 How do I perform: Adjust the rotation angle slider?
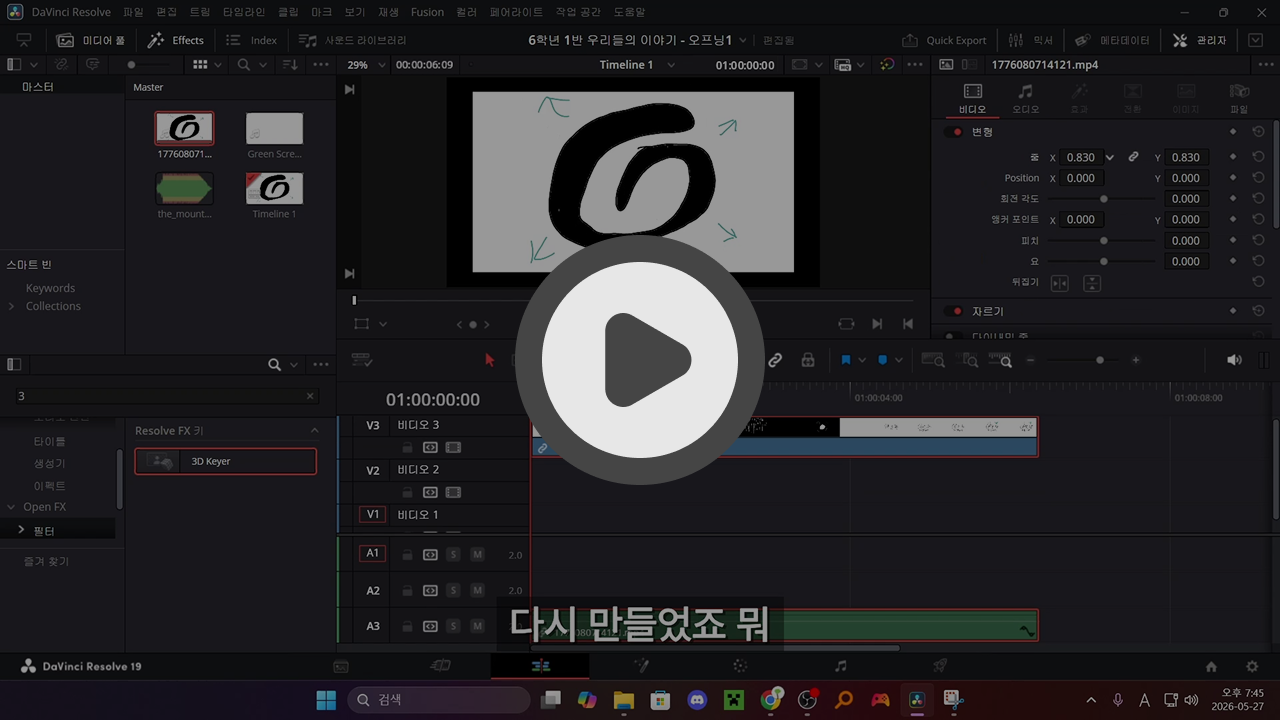click(x=1103, y=199)
